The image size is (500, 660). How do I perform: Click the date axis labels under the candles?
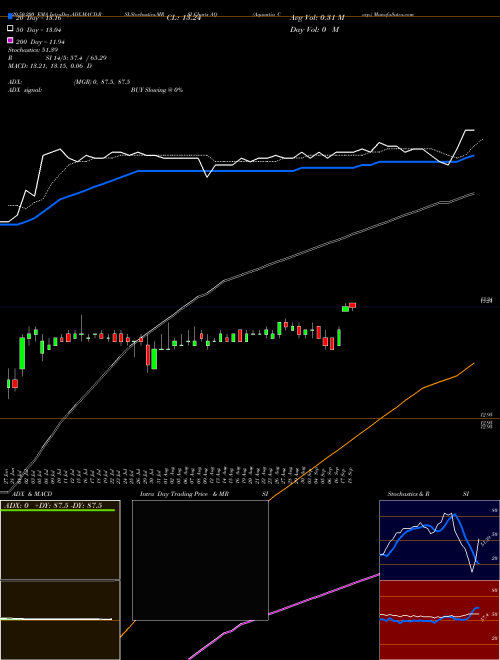[180, 477]
